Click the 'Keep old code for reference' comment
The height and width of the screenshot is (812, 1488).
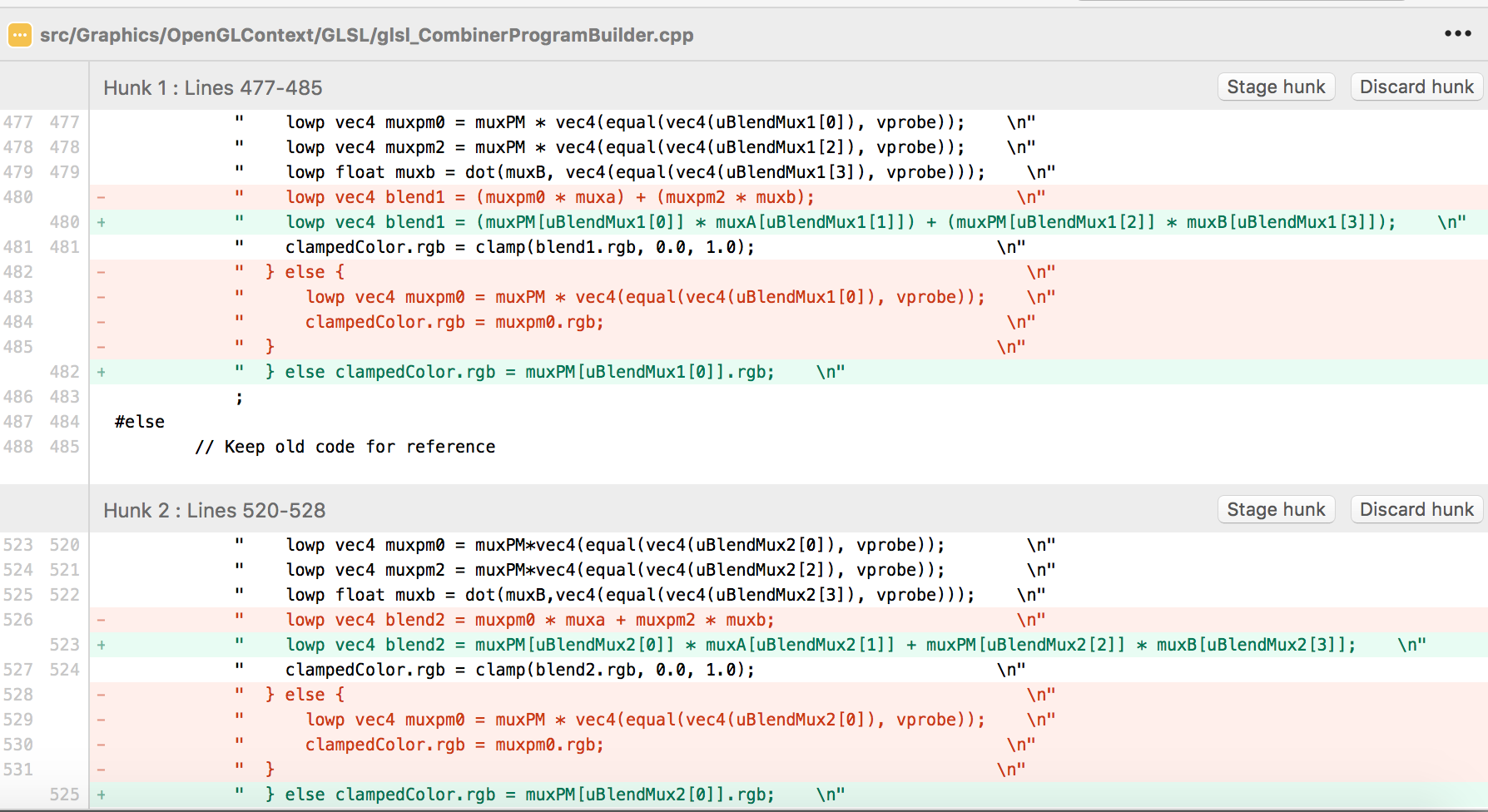(345, 447)
